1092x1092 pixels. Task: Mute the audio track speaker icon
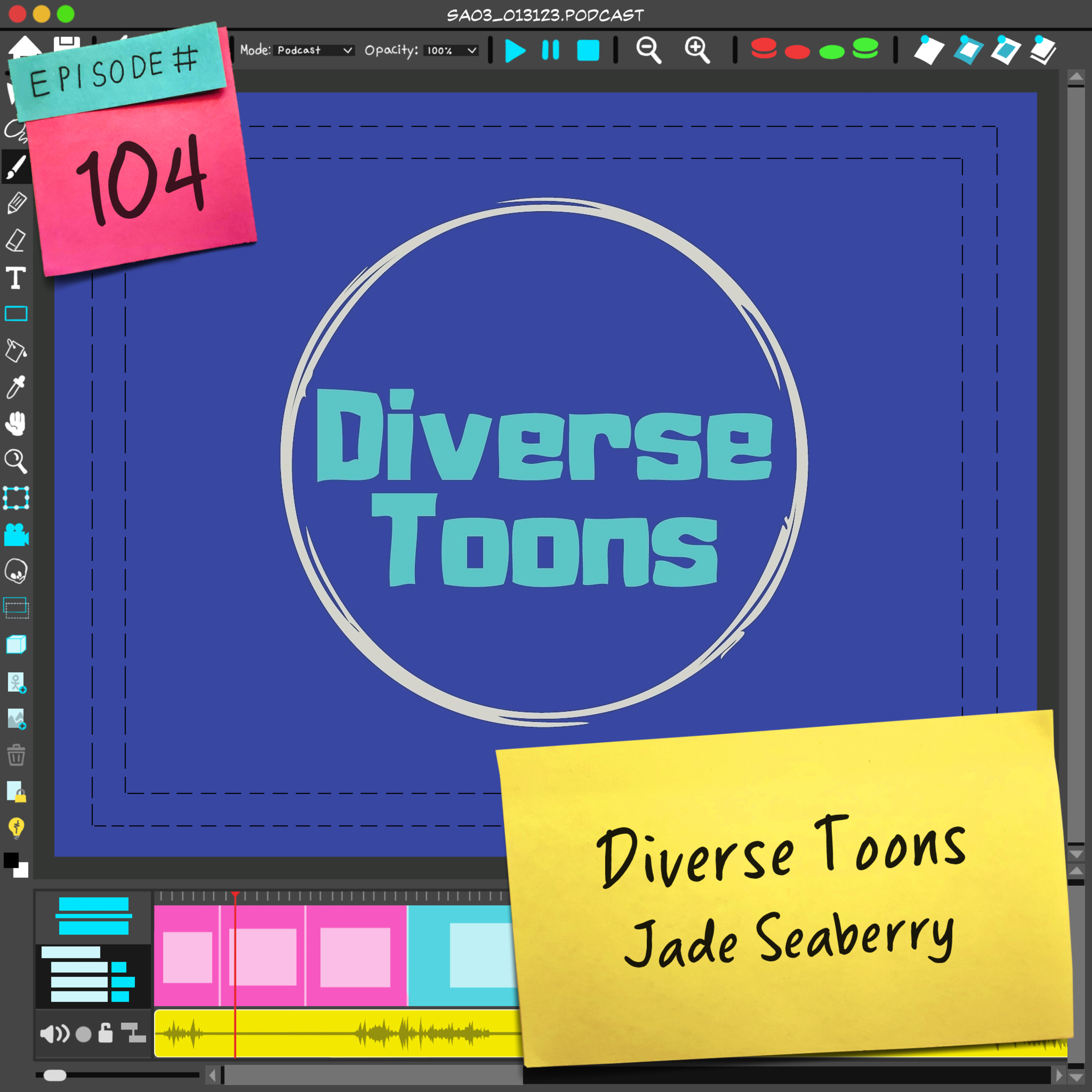coord(54,1034)
